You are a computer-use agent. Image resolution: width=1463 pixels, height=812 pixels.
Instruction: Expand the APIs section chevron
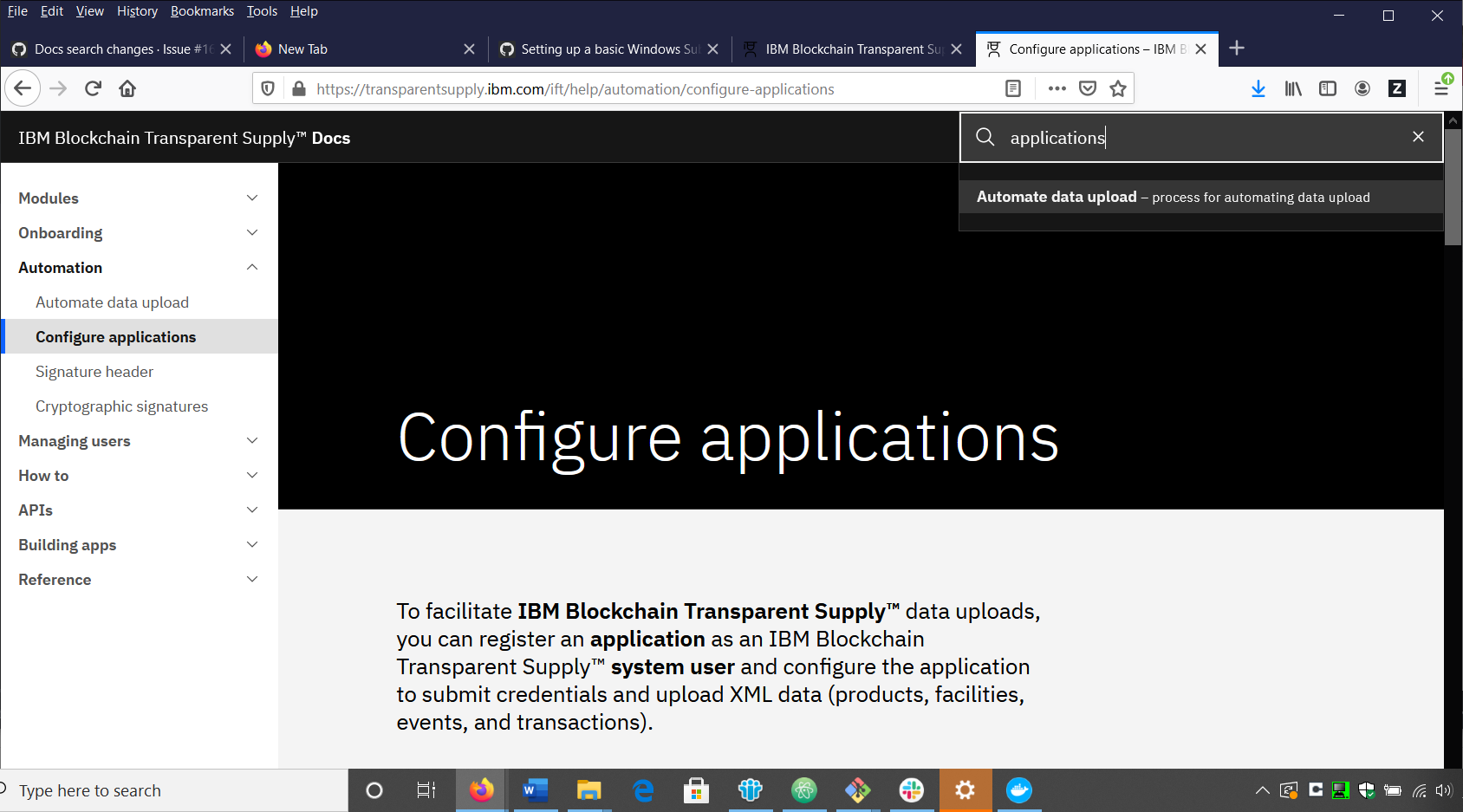pyautogui.click(x=252, y=510)
